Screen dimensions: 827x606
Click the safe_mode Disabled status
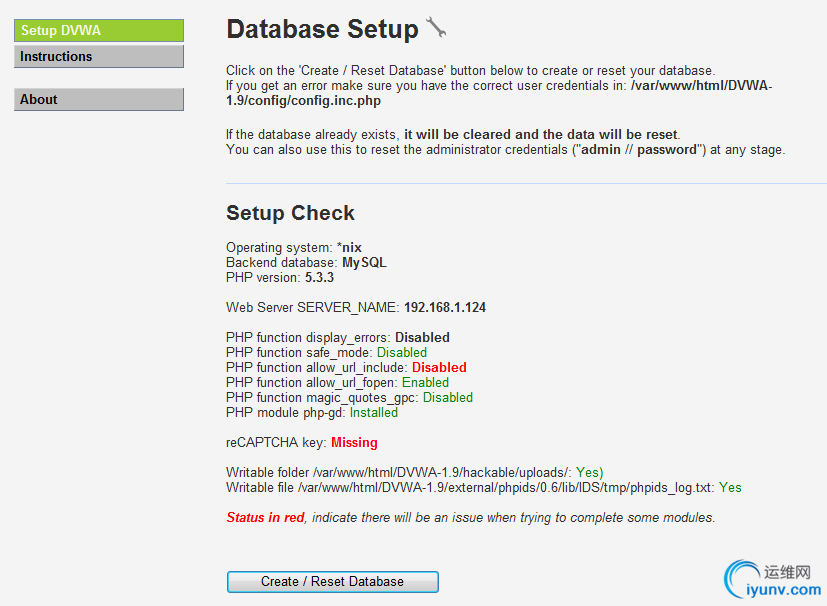point(402,352)
